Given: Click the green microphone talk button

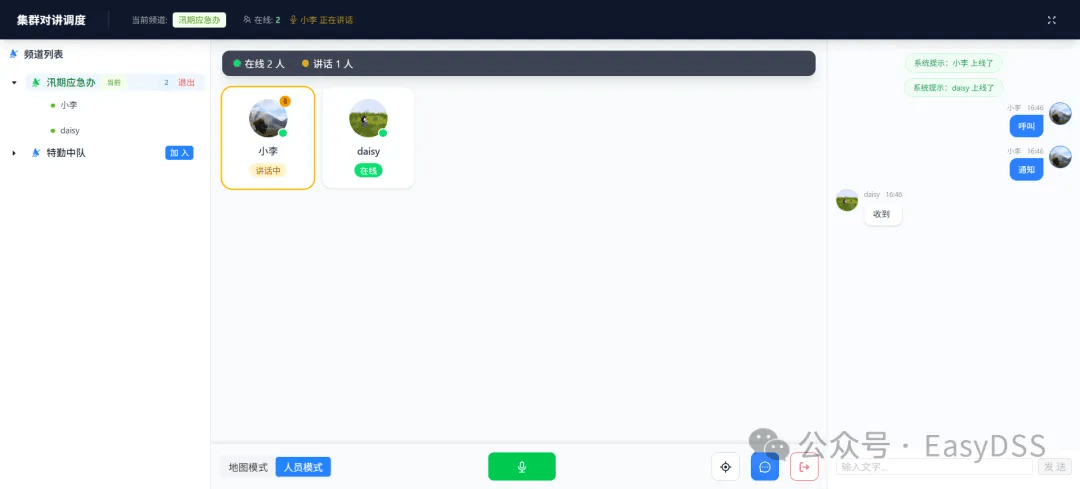Looking at the screenshot, I should point(521,466).
